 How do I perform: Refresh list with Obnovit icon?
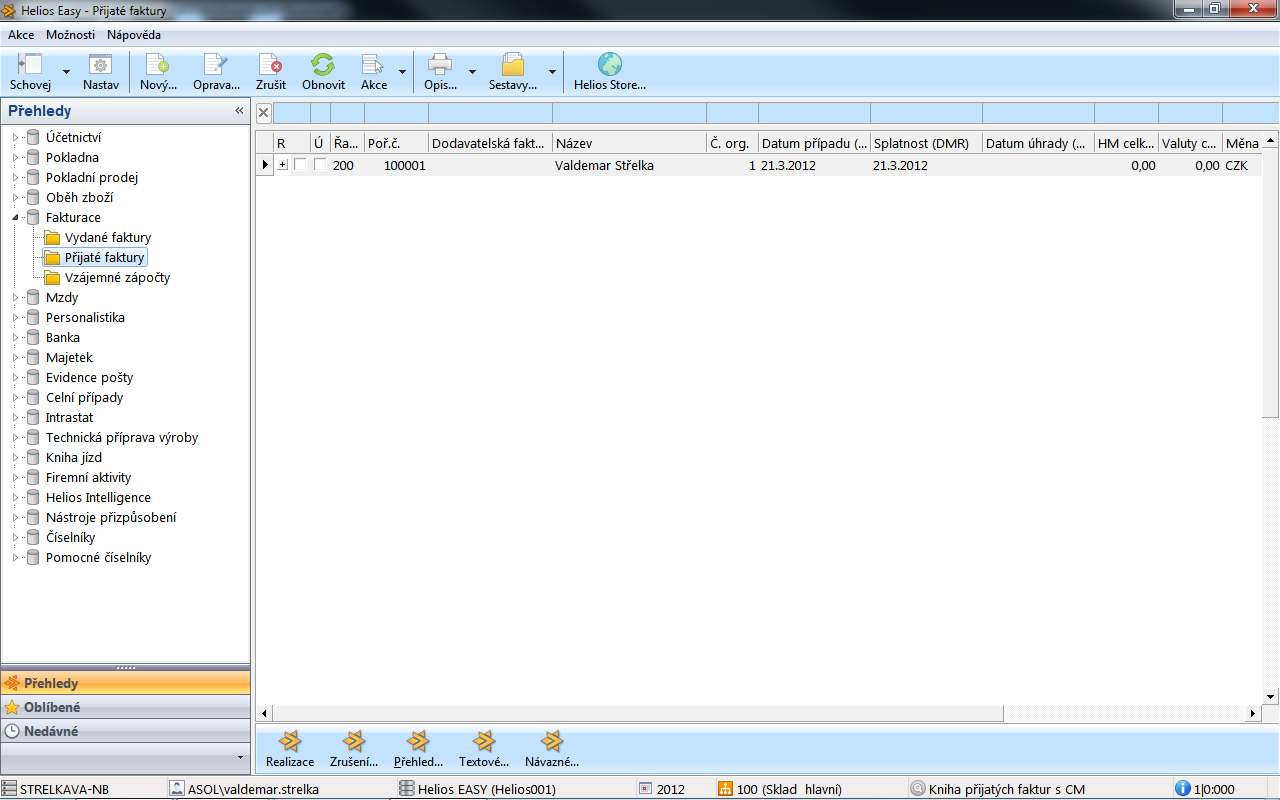[323, 65]
